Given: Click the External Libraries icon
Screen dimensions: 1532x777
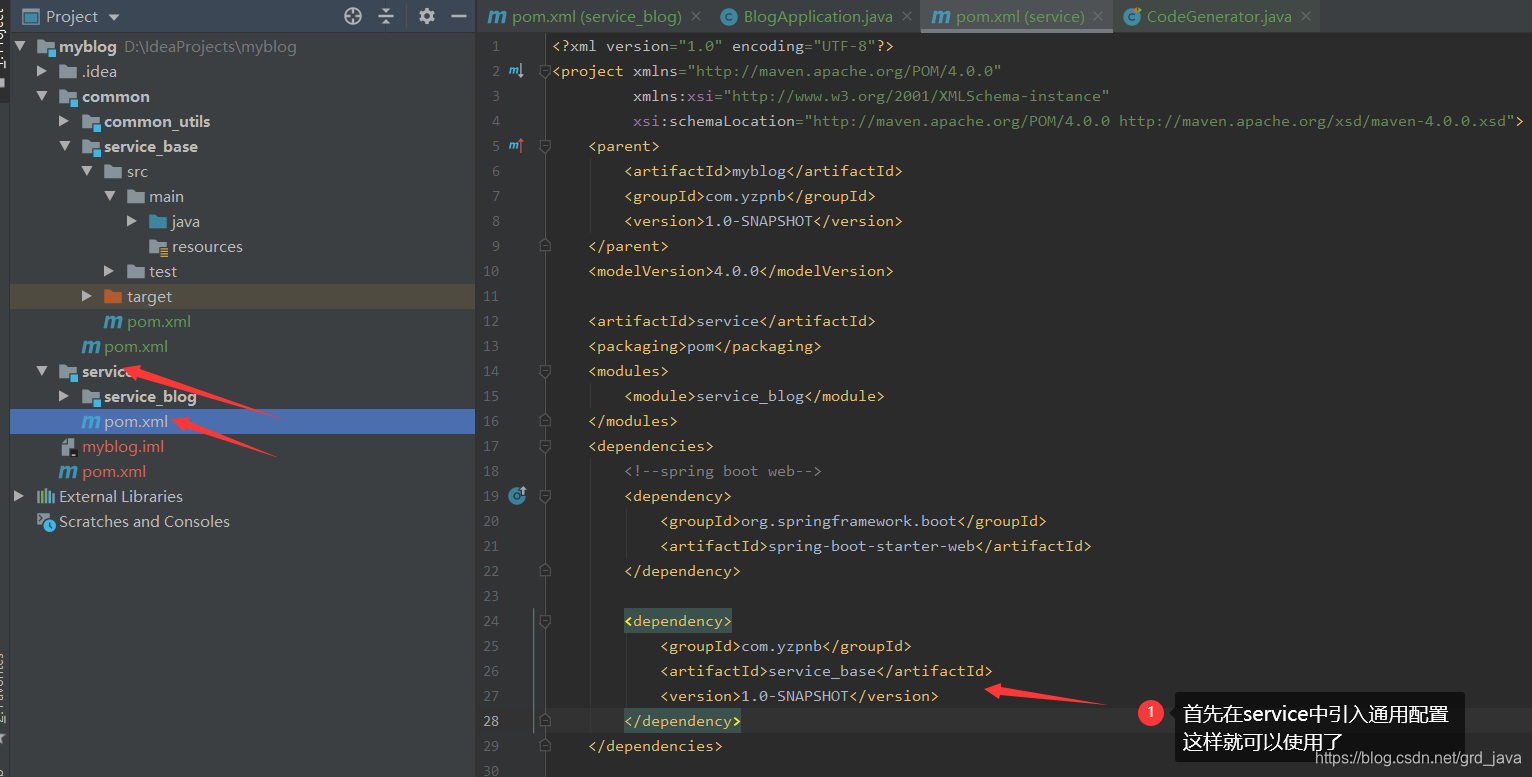Looking at the screenshot, I should [46, 496].
